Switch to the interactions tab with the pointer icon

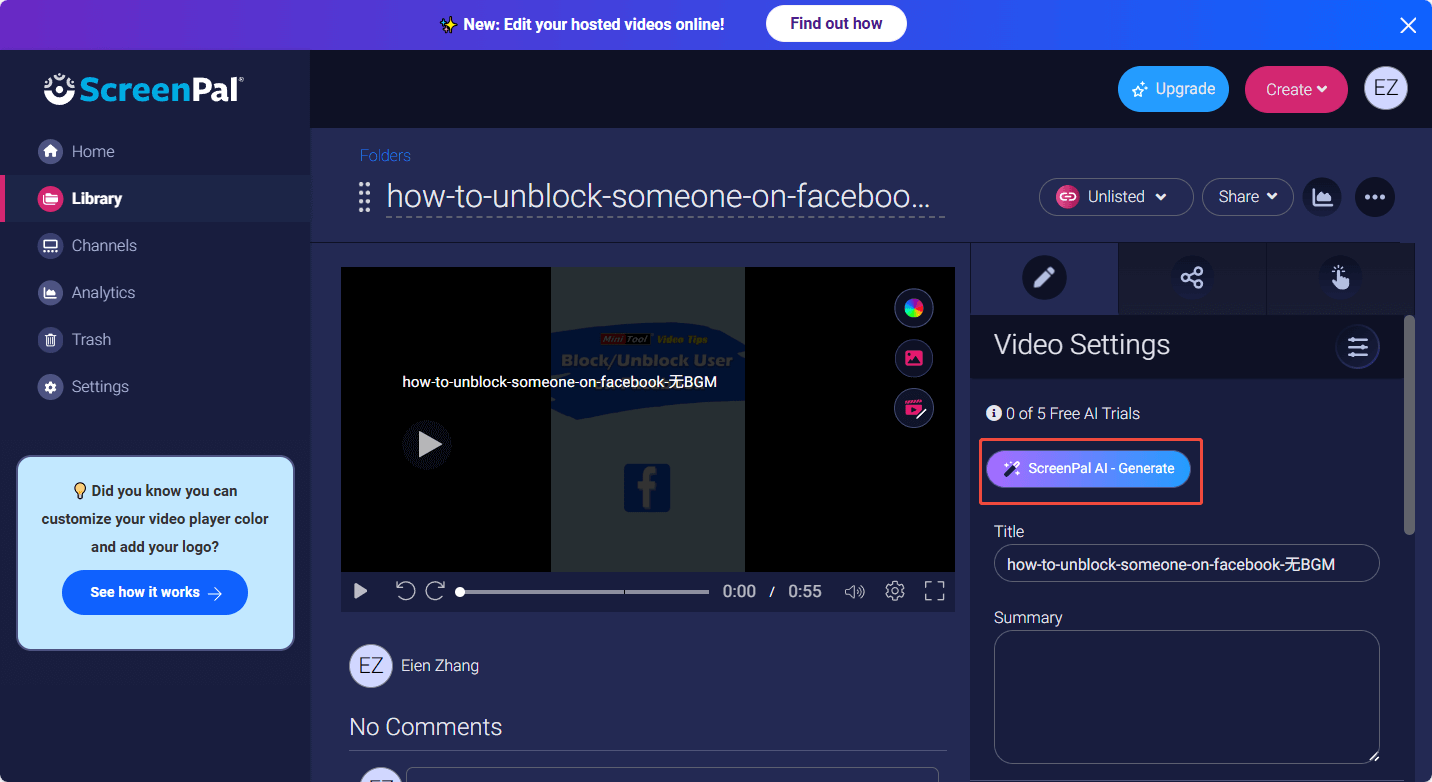[x=1340, y=278]
